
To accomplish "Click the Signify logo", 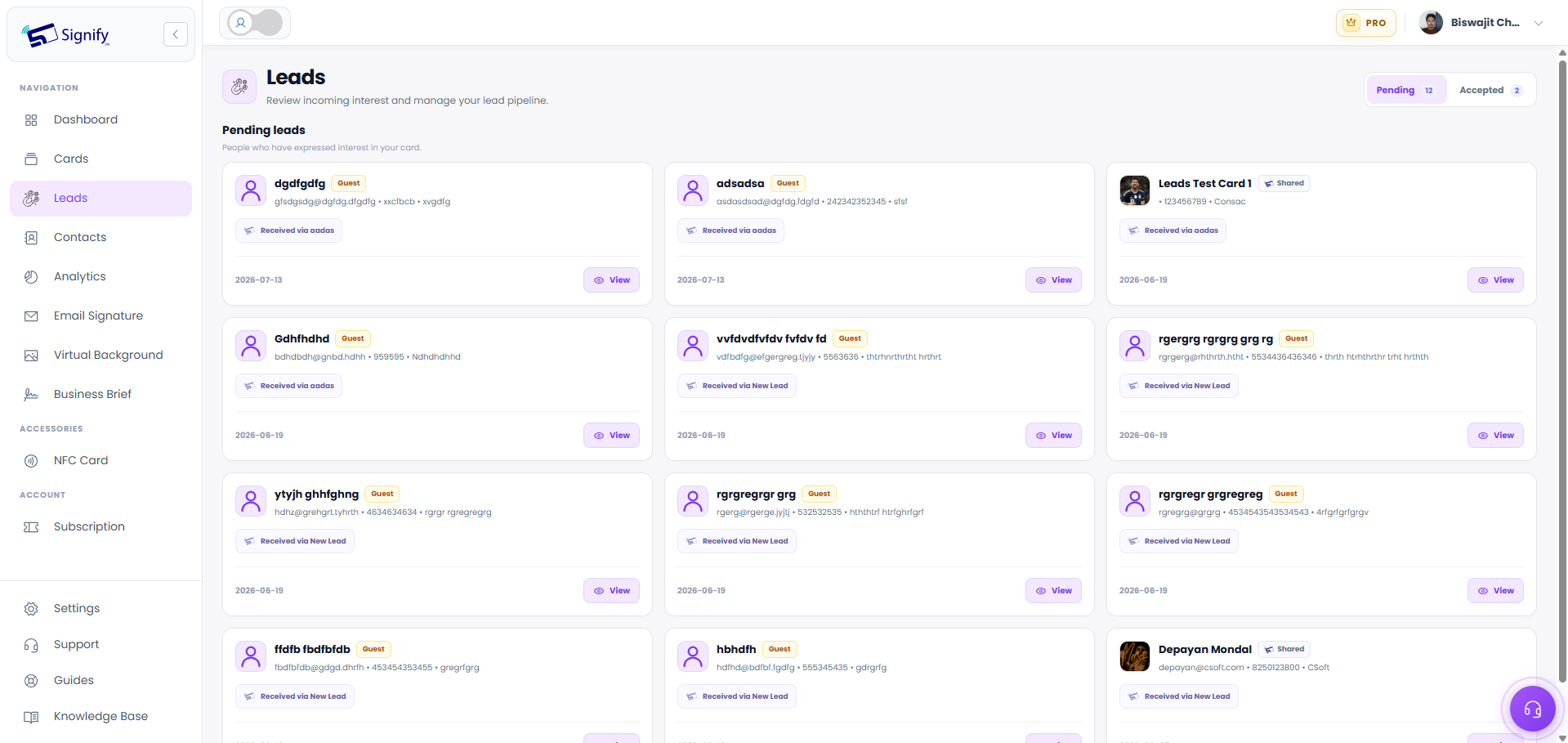I will 65,35.
